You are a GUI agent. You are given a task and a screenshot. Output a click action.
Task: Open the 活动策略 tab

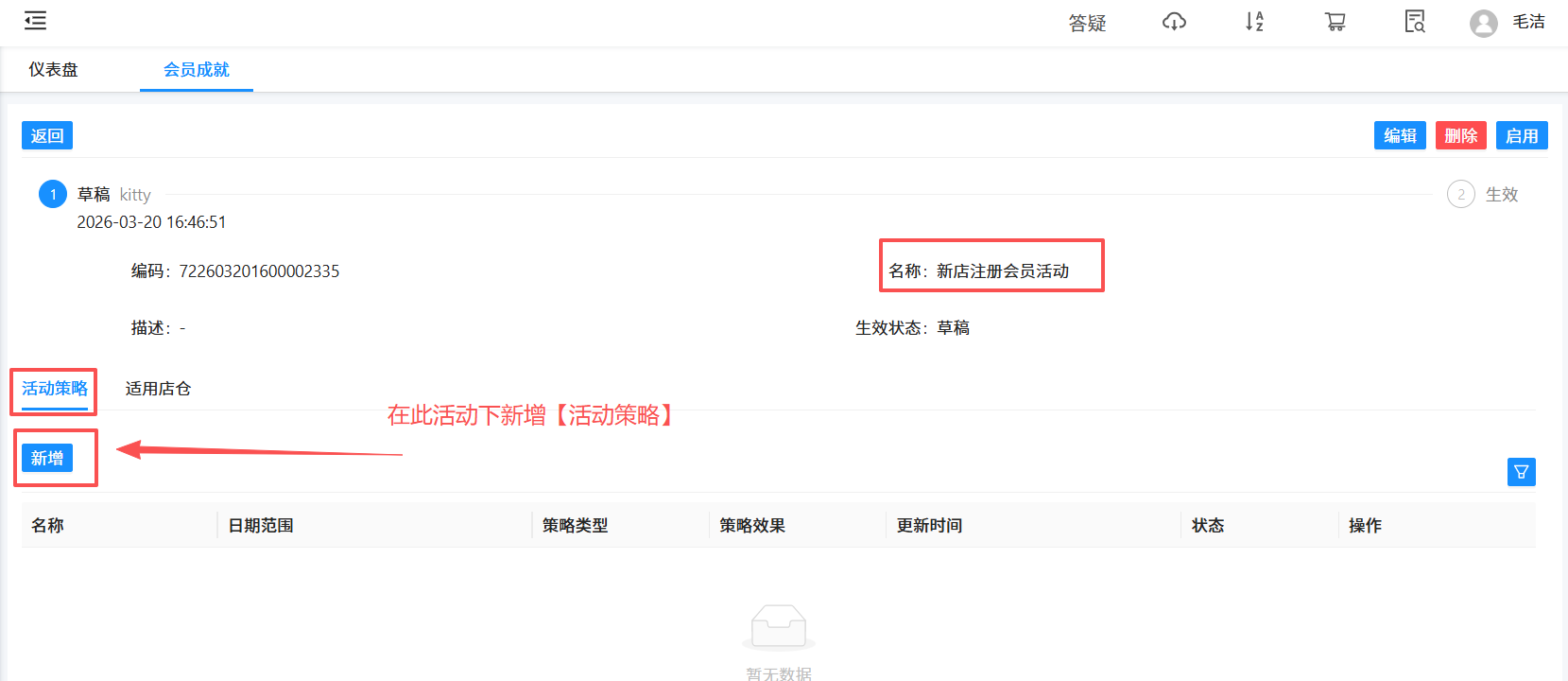[x=55, y=389]
